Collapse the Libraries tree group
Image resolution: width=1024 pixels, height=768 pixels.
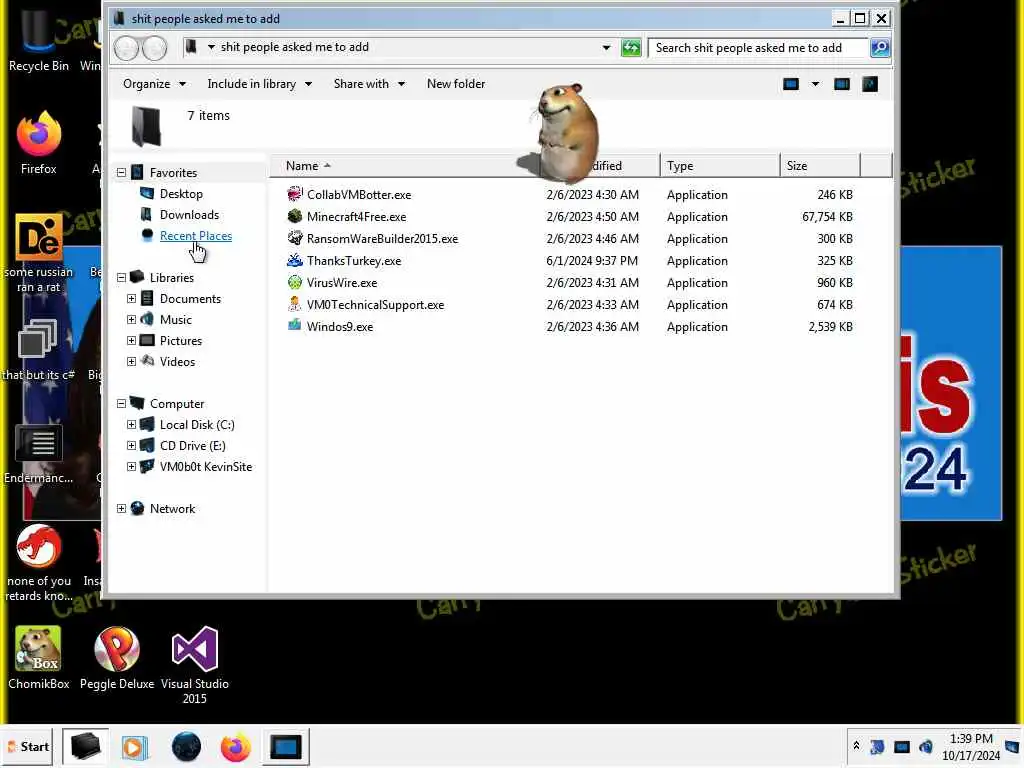tap(121, 278)
